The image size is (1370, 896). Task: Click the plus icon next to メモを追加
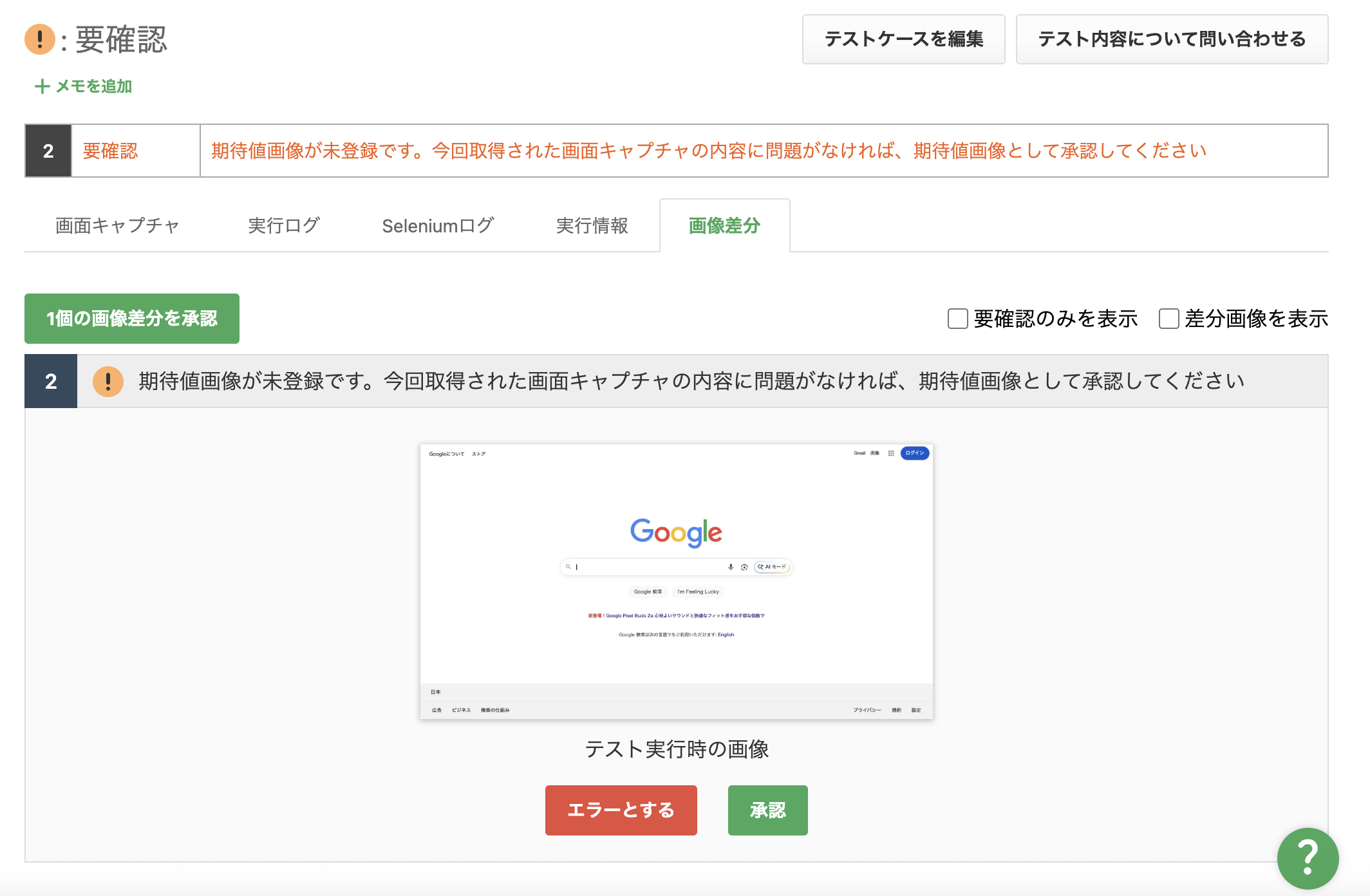click(42, 86)
